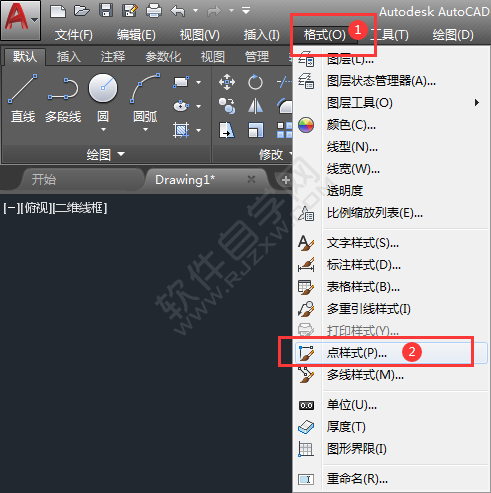491x493 pixels.
Task: Switch to the 视图 ribbon tab
Action: click(x=213, y=57)
